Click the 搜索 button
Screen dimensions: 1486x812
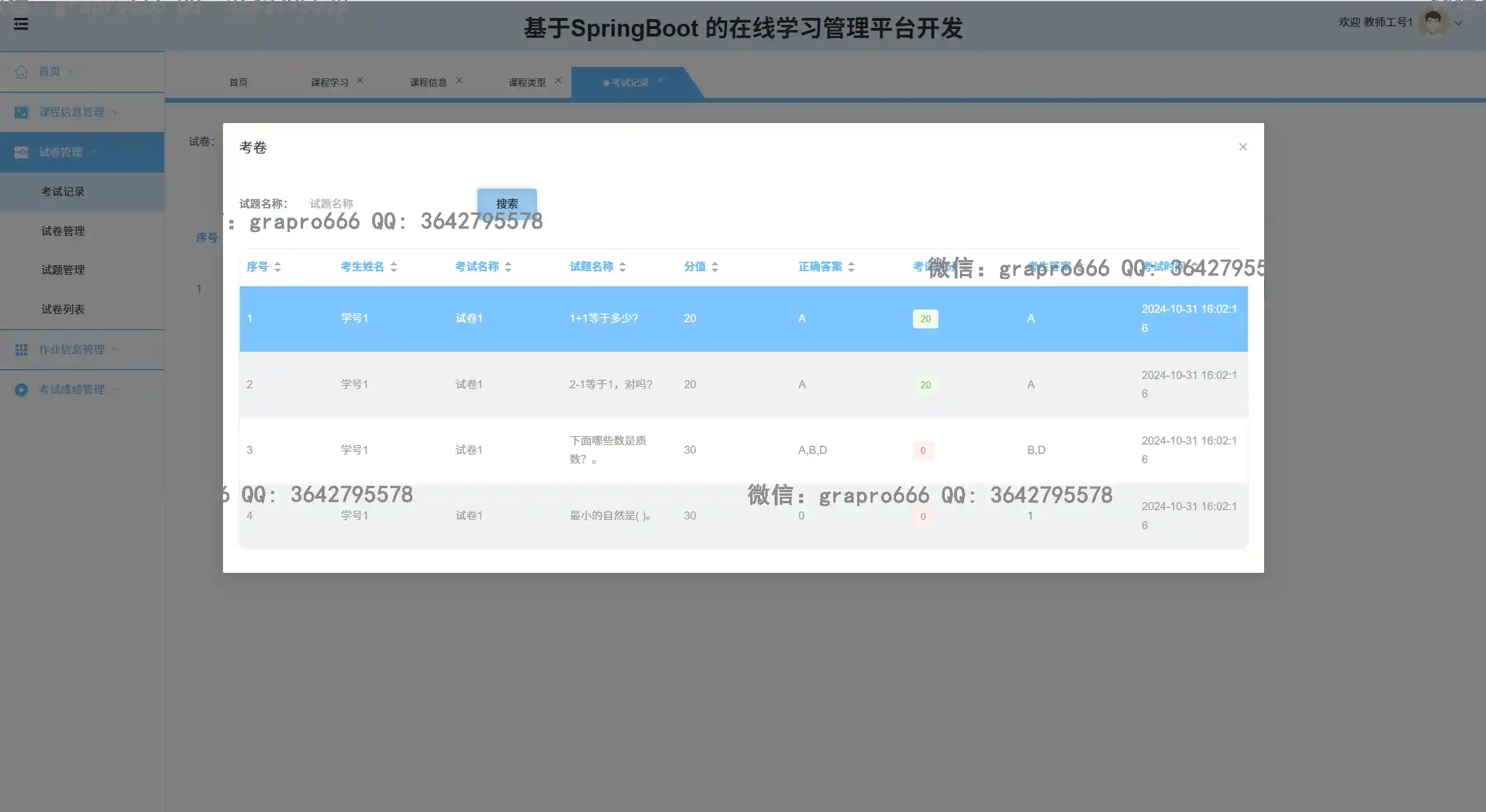click(x=506, y=203)
